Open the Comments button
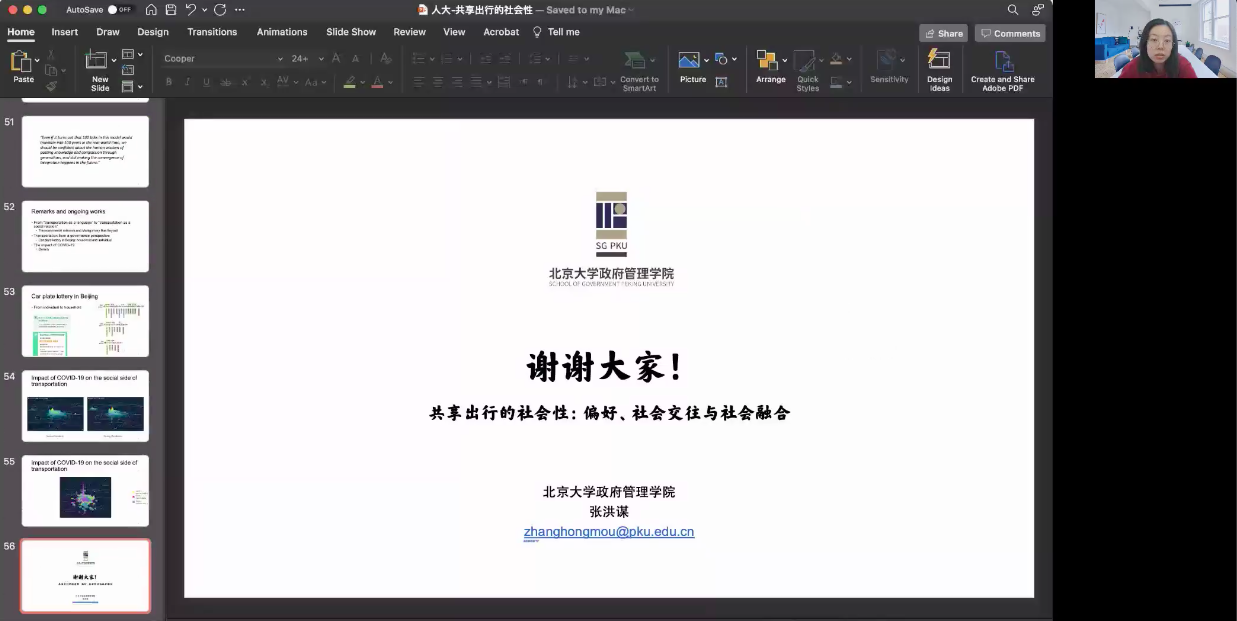The width and height of the screenshot is (1237, 621). 1010,33
